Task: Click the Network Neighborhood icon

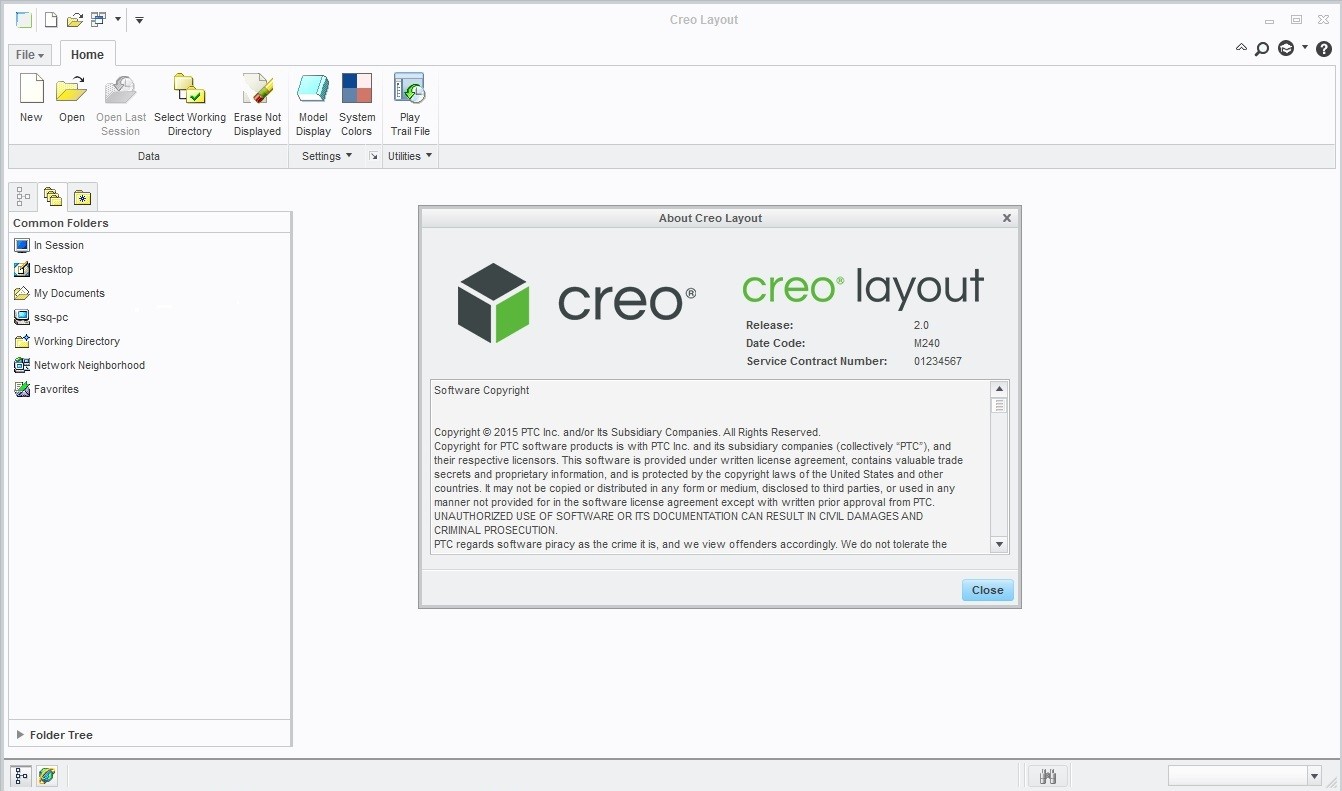Action: (22, 365)
